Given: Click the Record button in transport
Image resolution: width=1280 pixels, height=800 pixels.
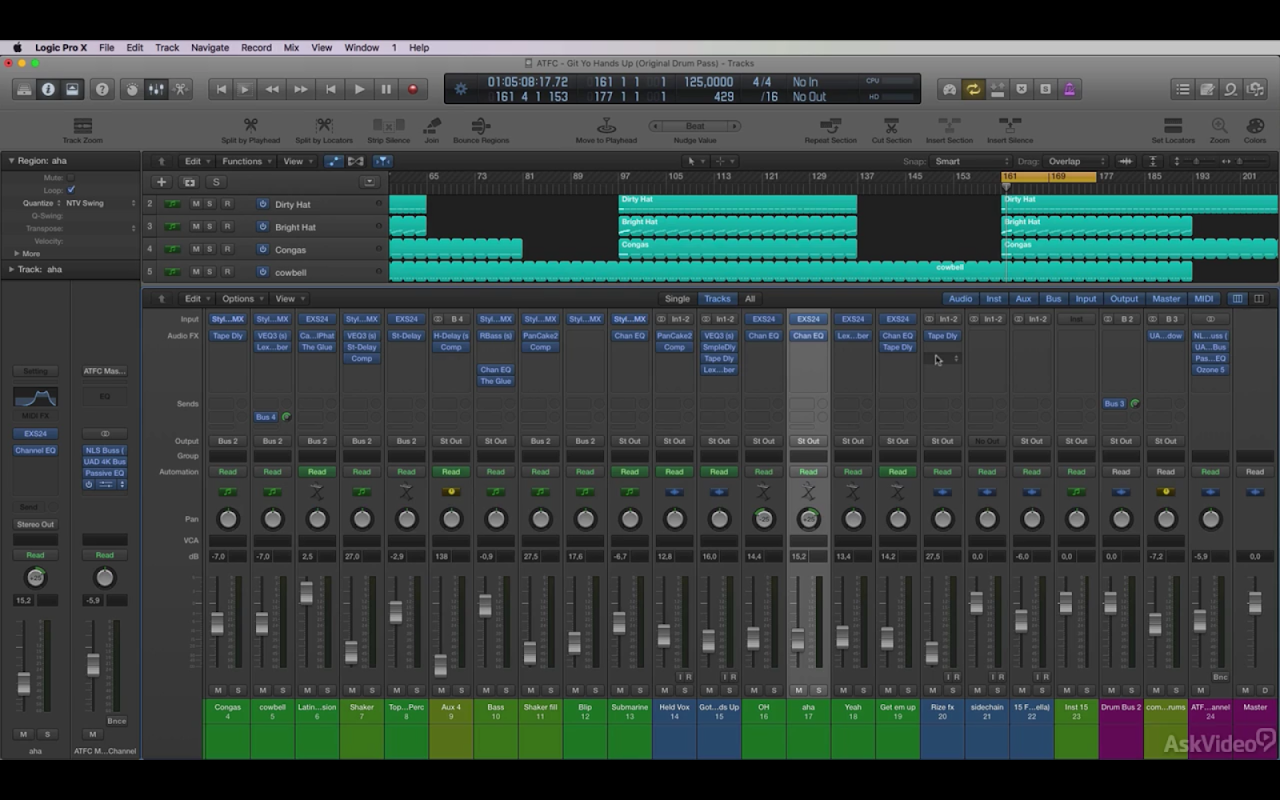Looking at the screenshot, I should click(412, 89).
